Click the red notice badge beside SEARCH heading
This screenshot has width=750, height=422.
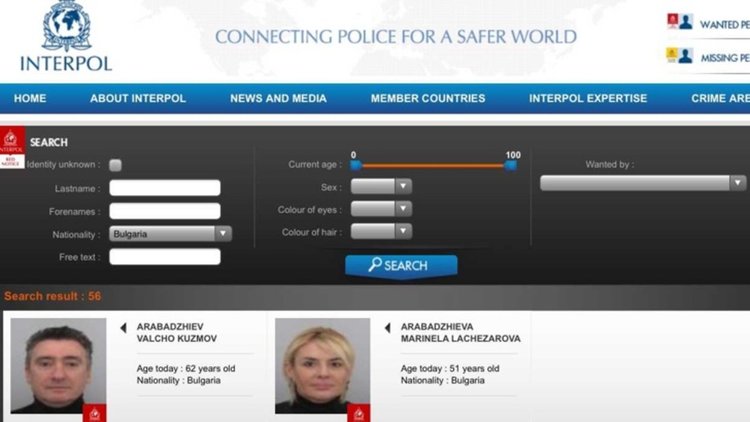click(12, 147)
